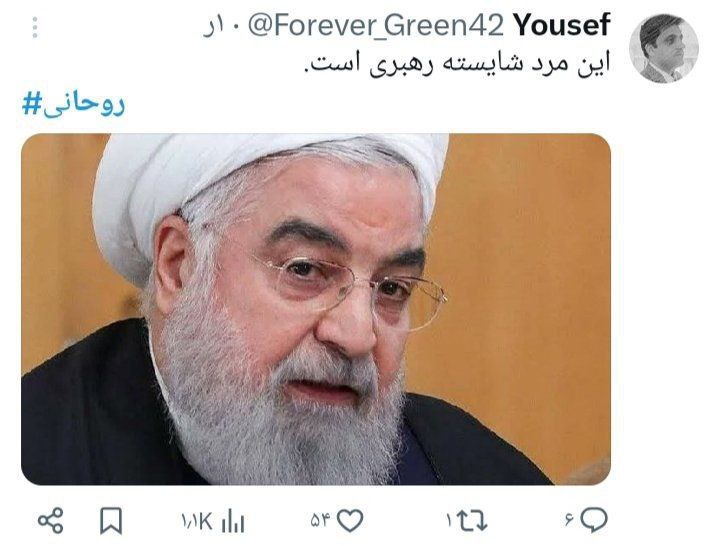
Task: Click the ۱٫۱K views count
Action: pyautogui.click(x=197, y=522)
